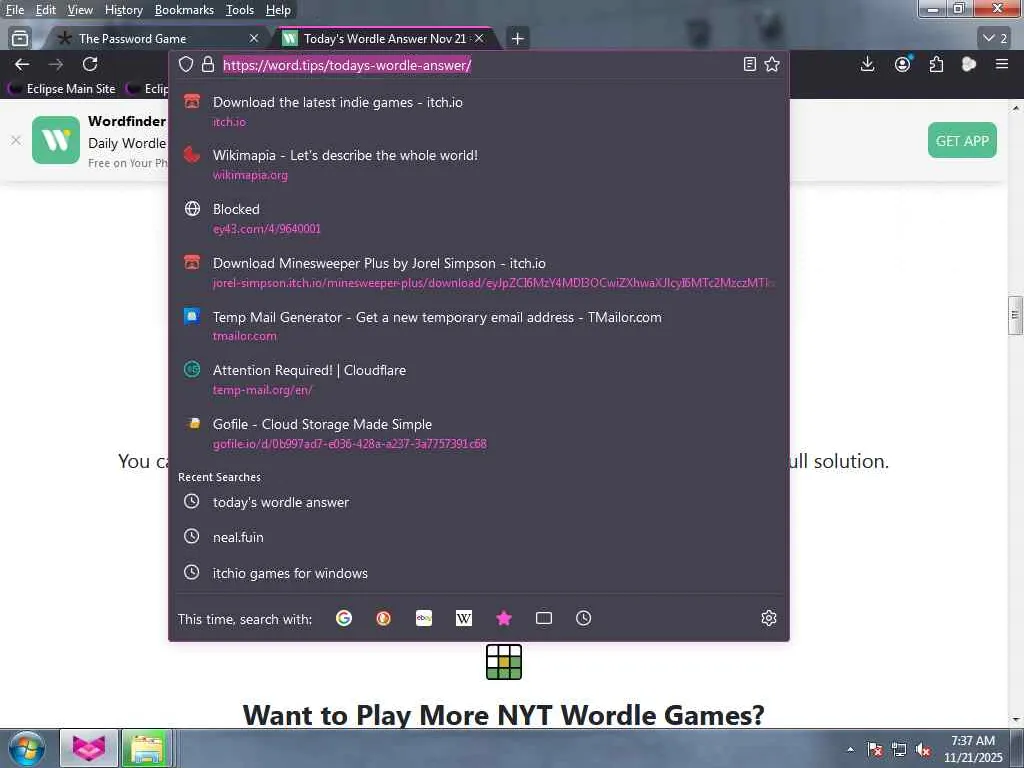The image size is (1024, 768).
Task: Search with eBay icon this time
Action: pos(424,618)
